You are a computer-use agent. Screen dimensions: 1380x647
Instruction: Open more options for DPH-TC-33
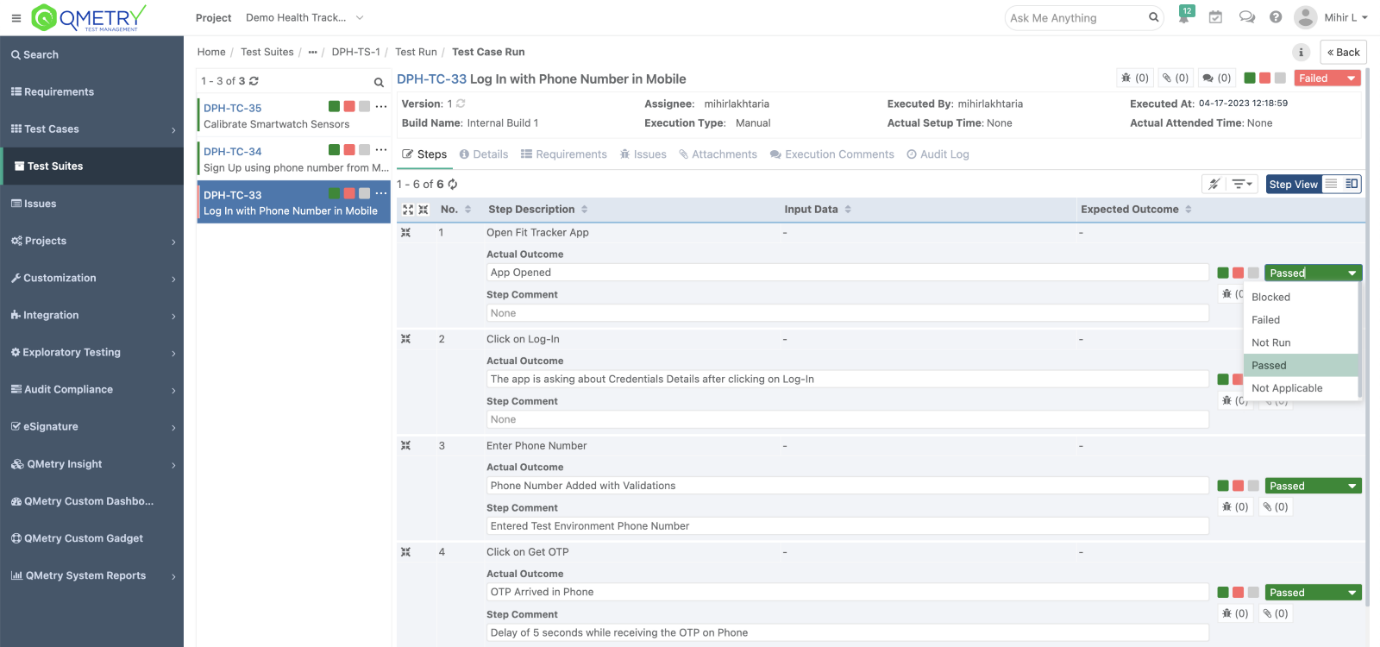tap(381, 193)
